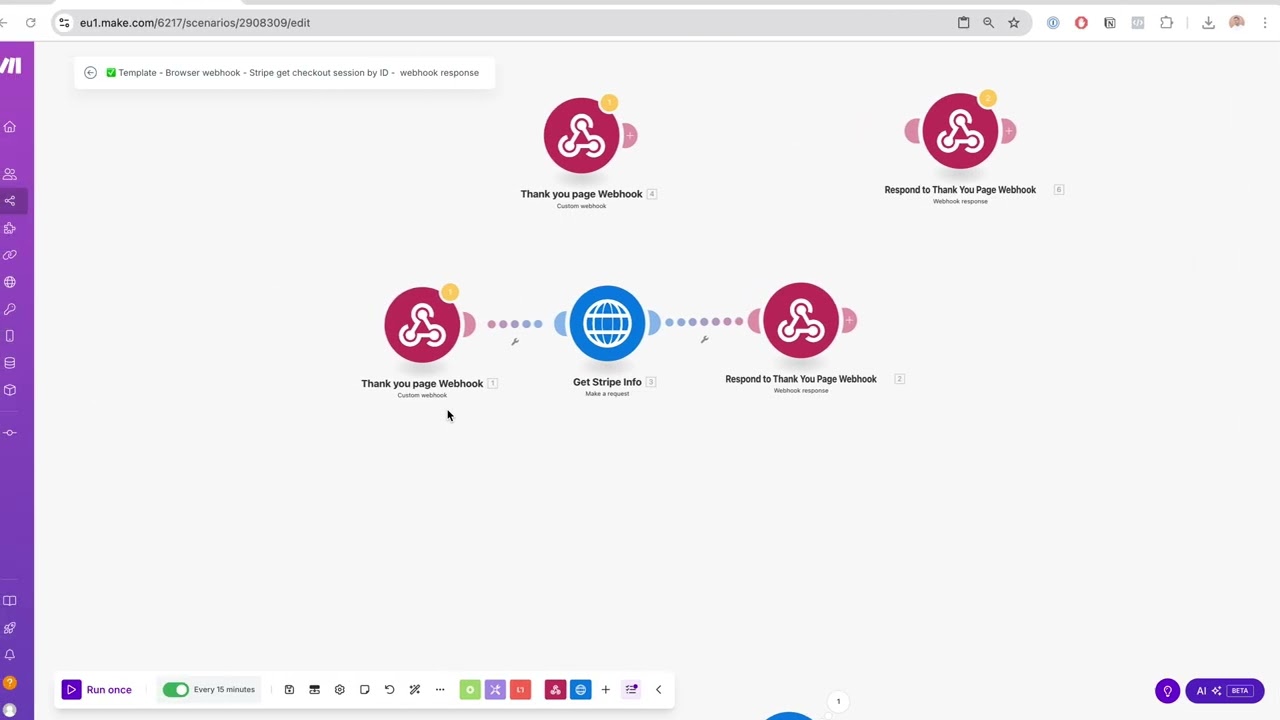Open browser downloads icon
Viewport: 1280px width, 720px height.
click(1208, 22)
